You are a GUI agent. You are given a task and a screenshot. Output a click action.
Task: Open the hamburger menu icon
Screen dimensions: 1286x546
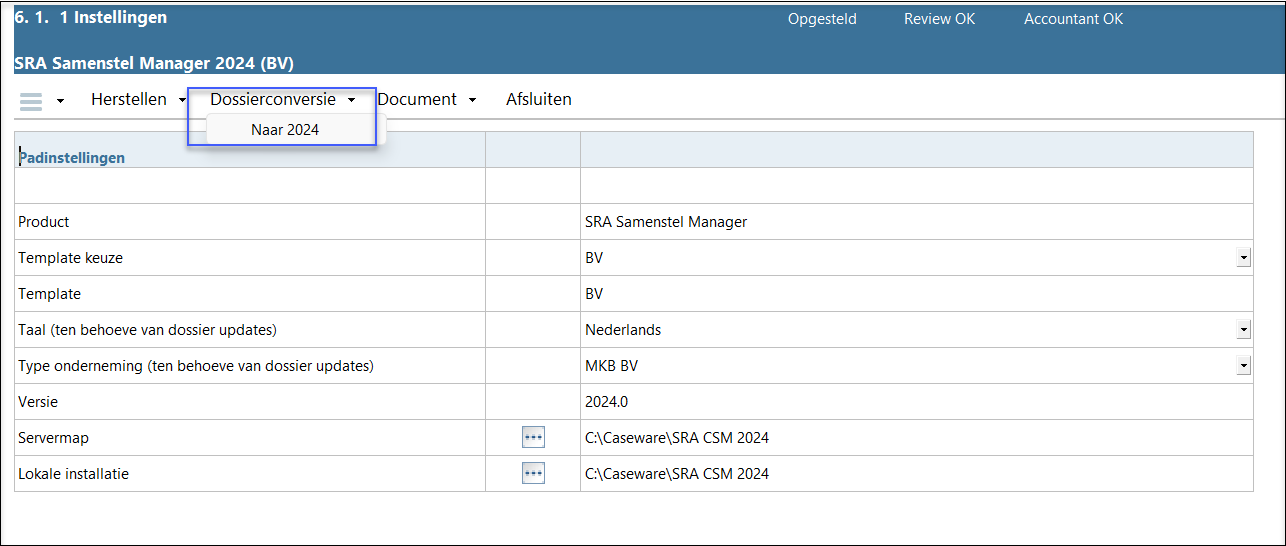(31, 101)
